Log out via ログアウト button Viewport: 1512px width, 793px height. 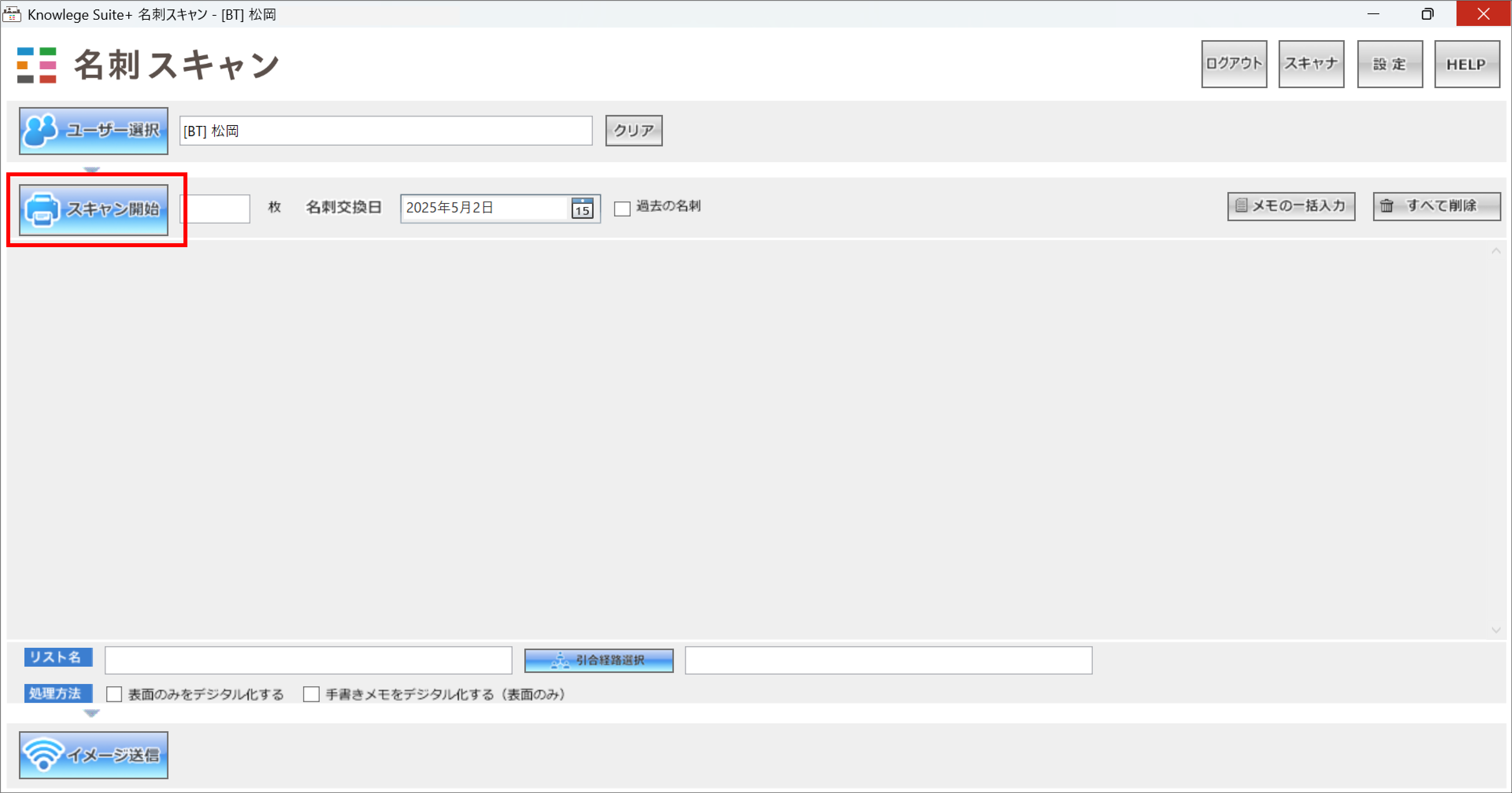[x=1234, y=64]
